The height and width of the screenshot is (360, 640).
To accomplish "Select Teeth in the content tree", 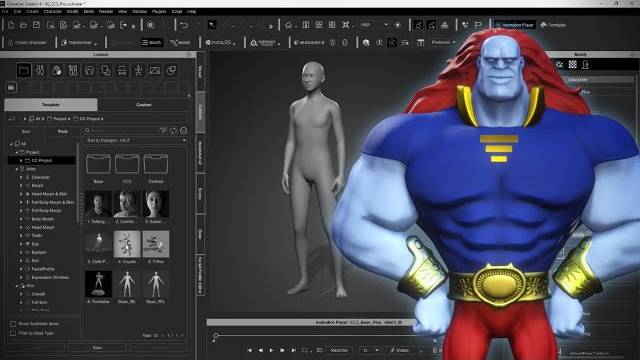I will click(37, 236).
